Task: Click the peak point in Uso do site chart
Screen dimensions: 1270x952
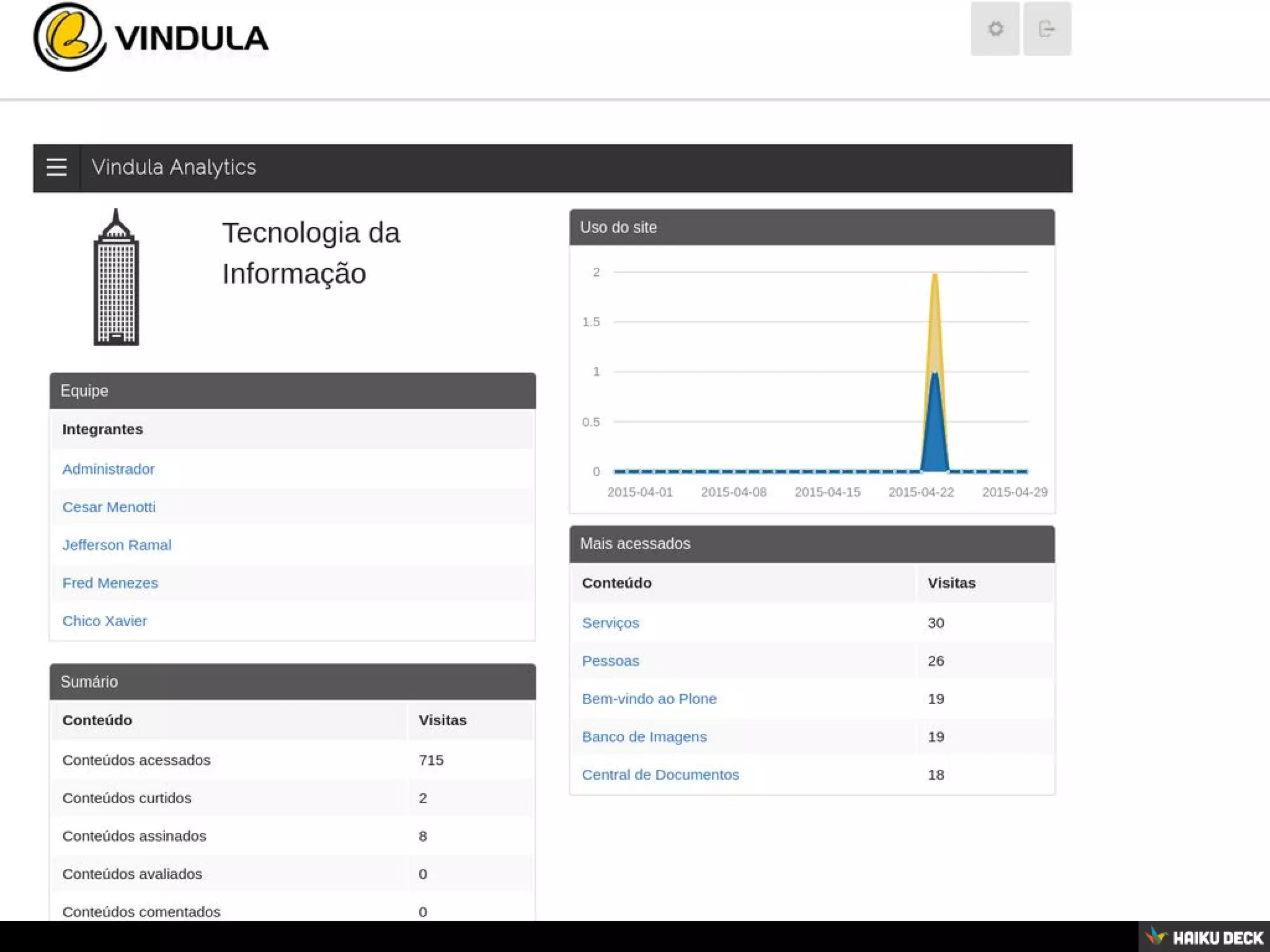Action: 935,274
